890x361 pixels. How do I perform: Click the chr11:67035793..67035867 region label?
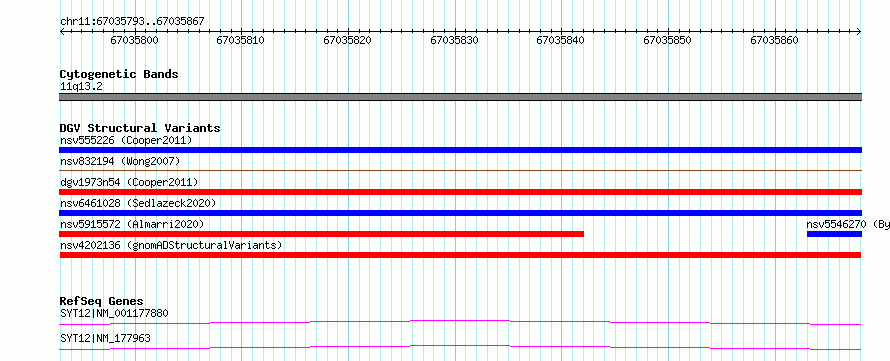[x=132, y=21]
